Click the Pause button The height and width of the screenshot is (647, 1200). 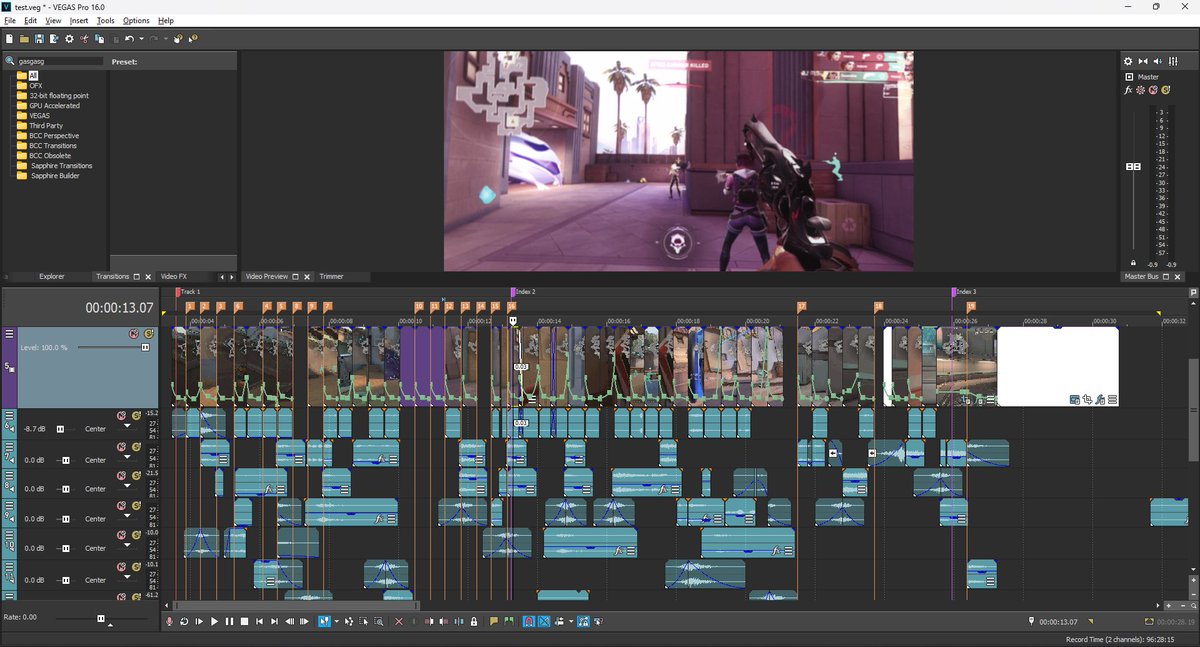(x=229, y=622)
